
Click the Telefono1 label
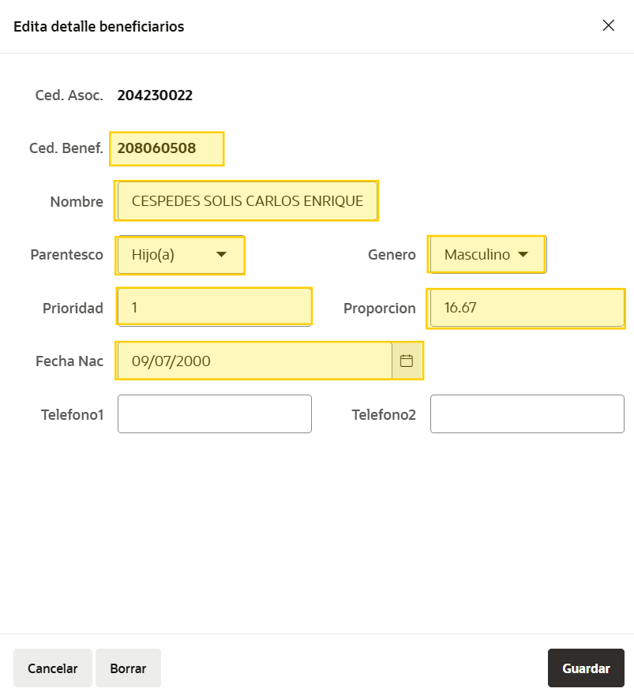[72, 414]
